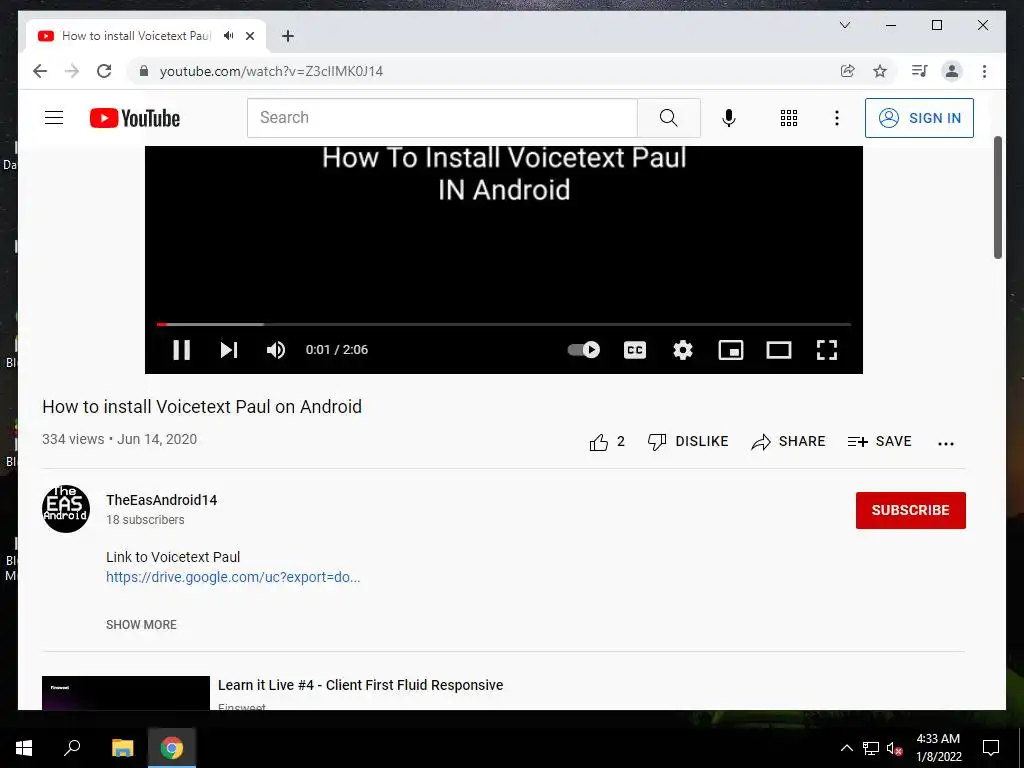
Task: Activate the miniplayer mode
Action: (731, 350)
